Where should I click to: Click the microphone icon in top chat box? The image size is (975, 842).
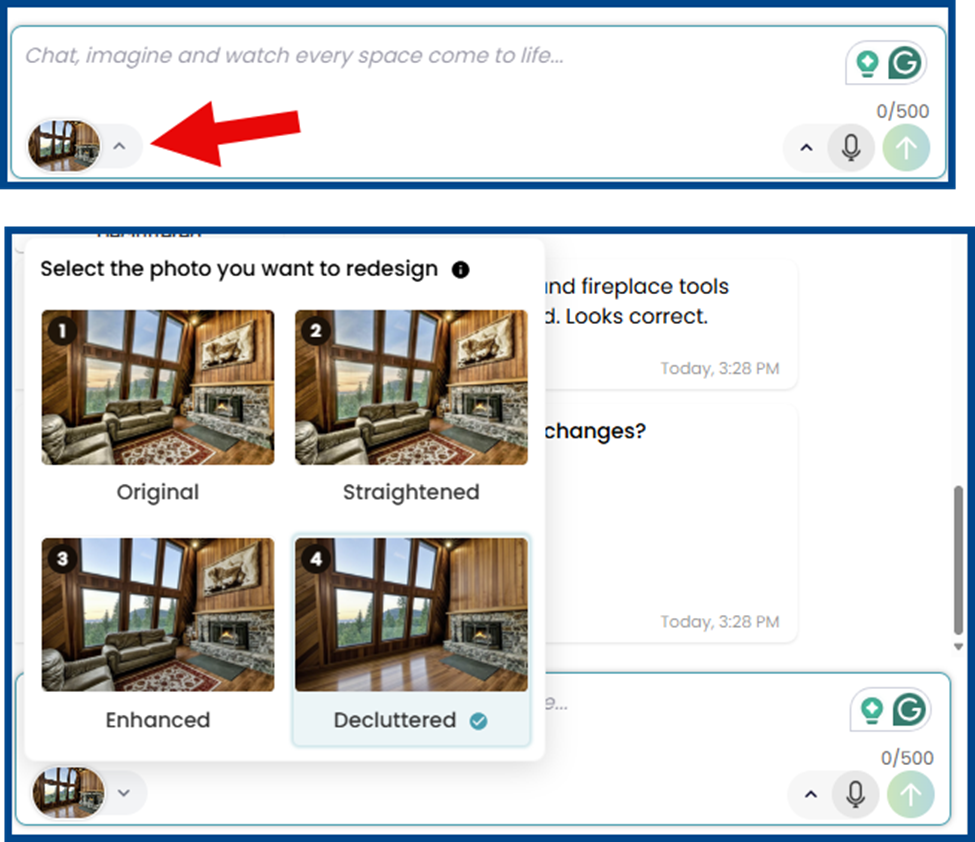click(851, 148)
